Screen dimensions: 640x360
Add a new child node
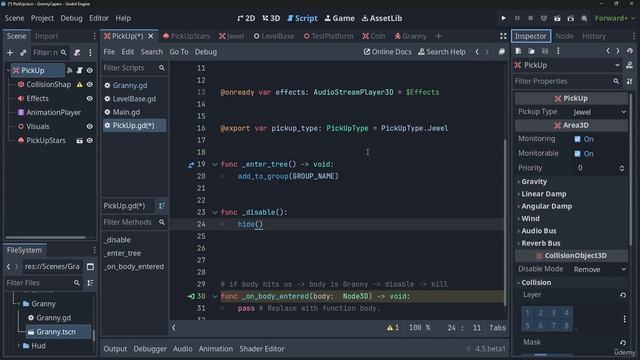[10, 53]
